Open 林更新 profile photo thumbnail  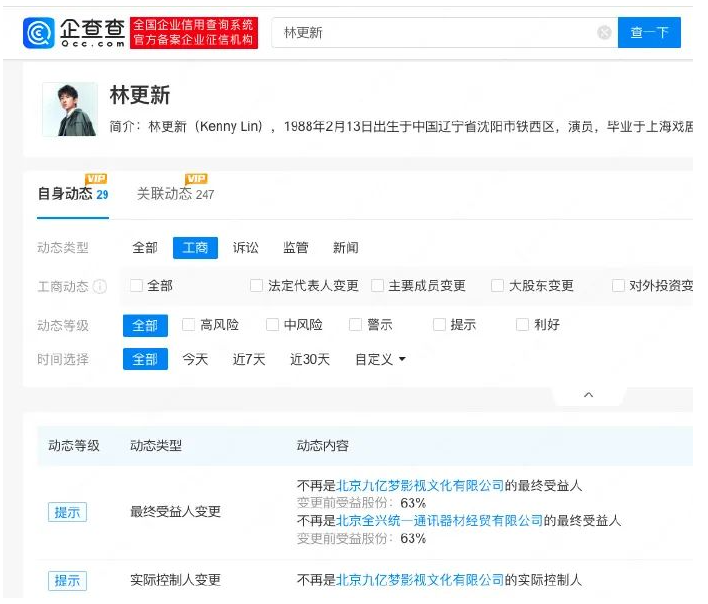click(x=70, y=110)
